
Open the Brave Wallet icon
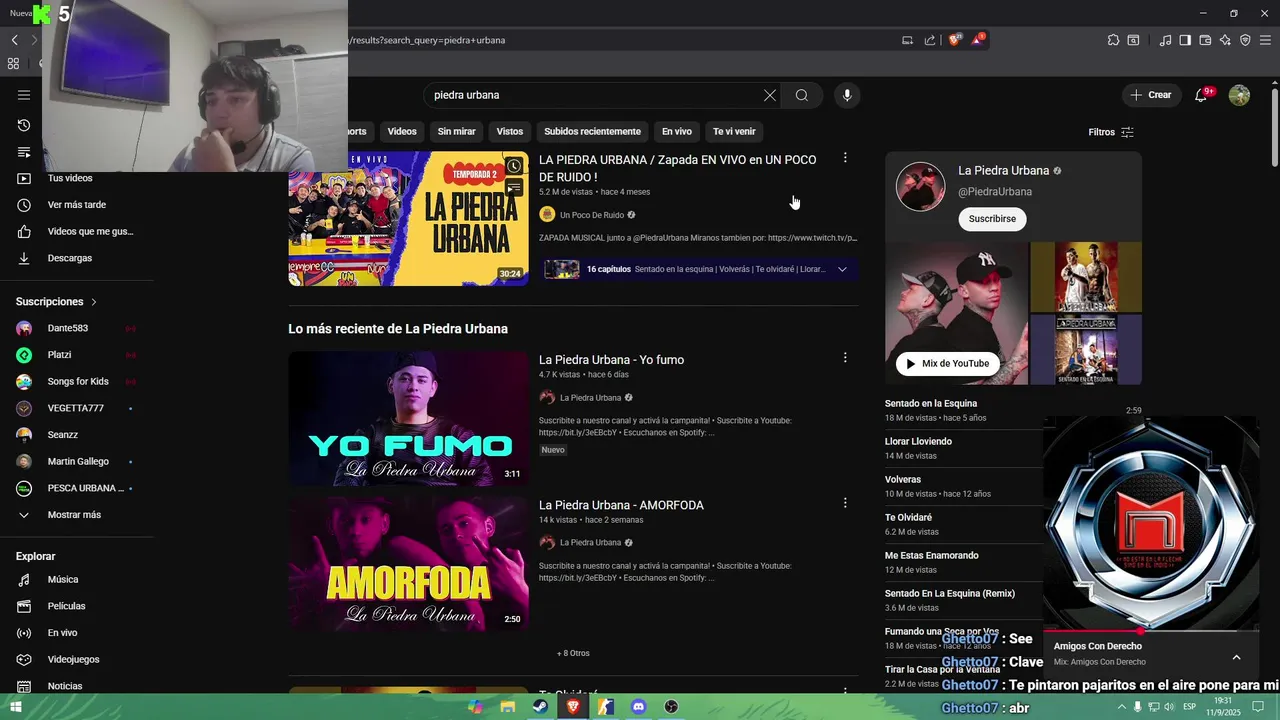tap(1205, 40)
